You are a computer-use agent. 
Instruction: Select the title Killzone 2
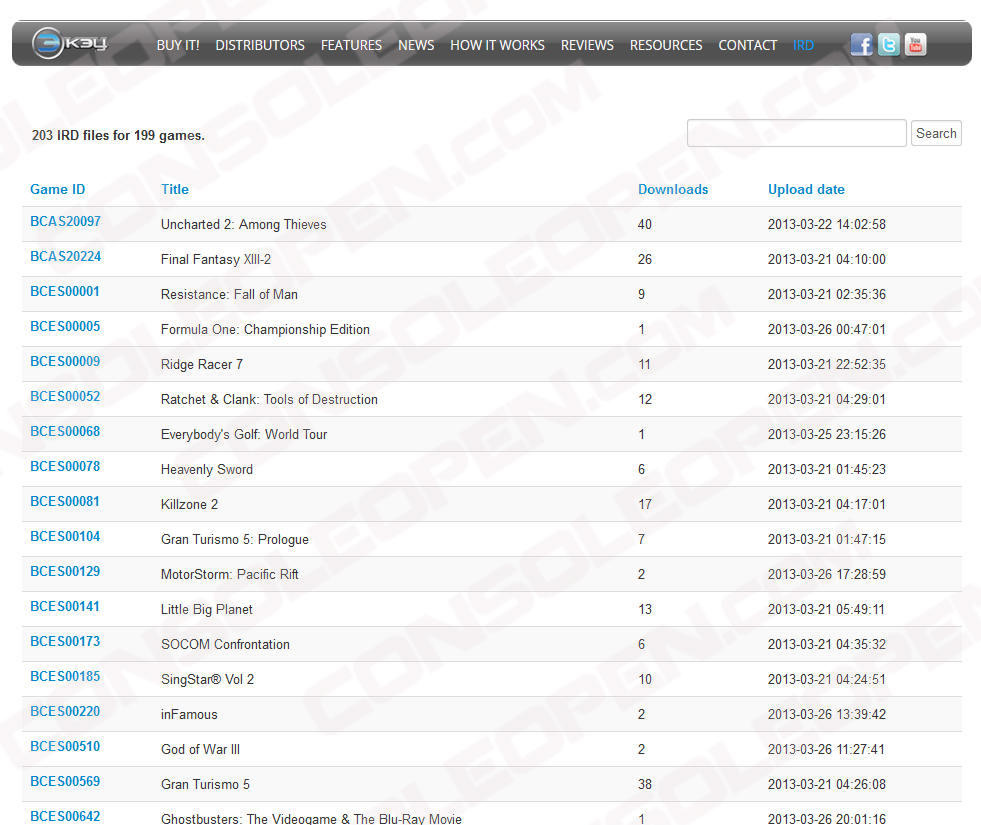pos(189,505)
